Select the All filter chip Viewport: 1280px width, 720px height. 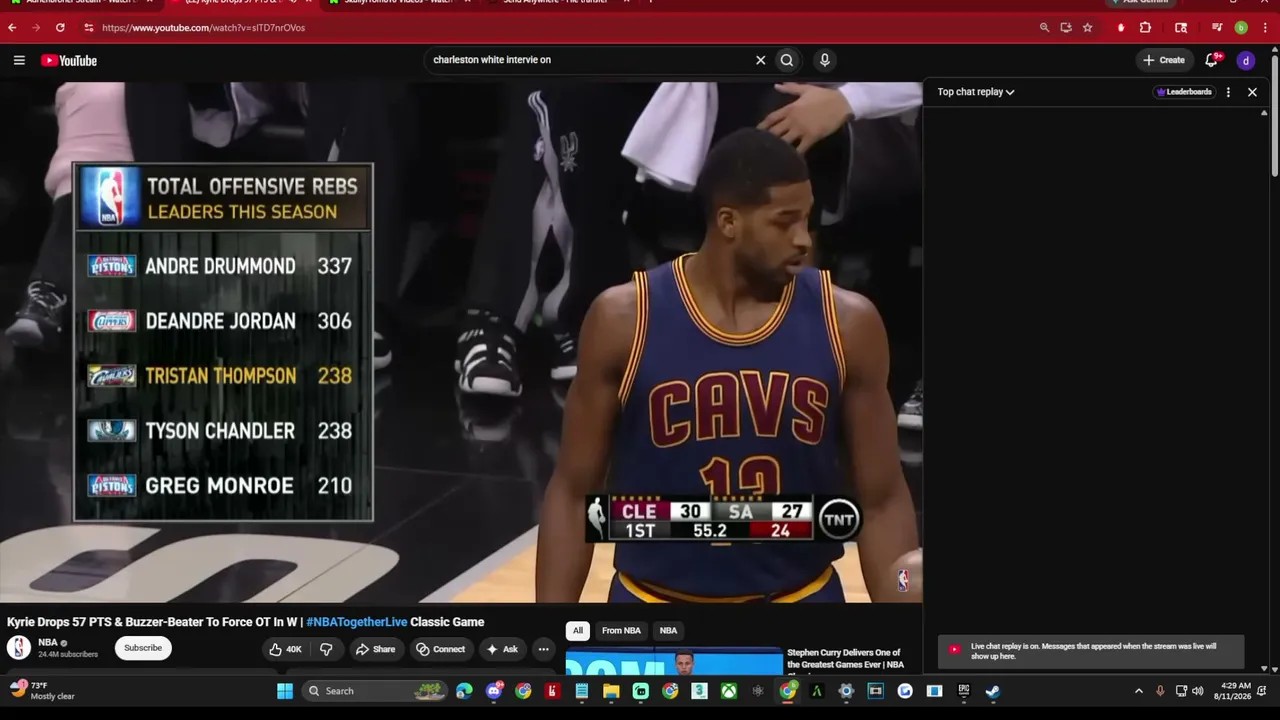tap(577, 631)
